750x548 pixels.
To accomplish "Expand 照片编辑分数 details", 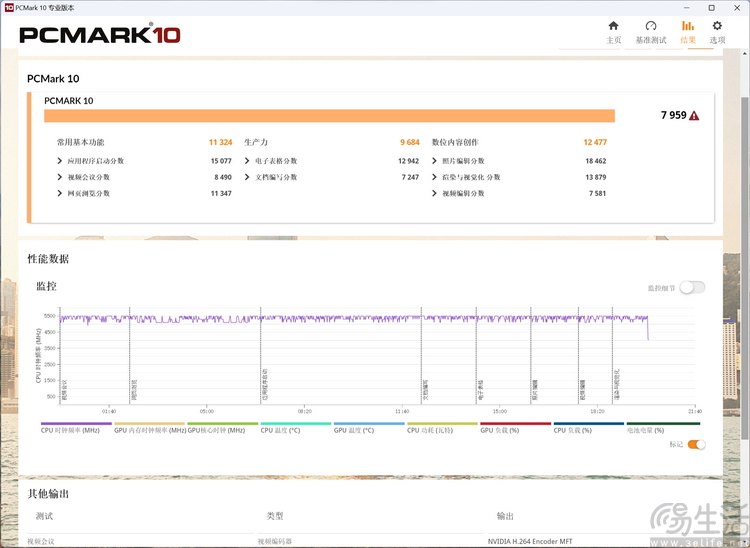I will click(435, 161).
